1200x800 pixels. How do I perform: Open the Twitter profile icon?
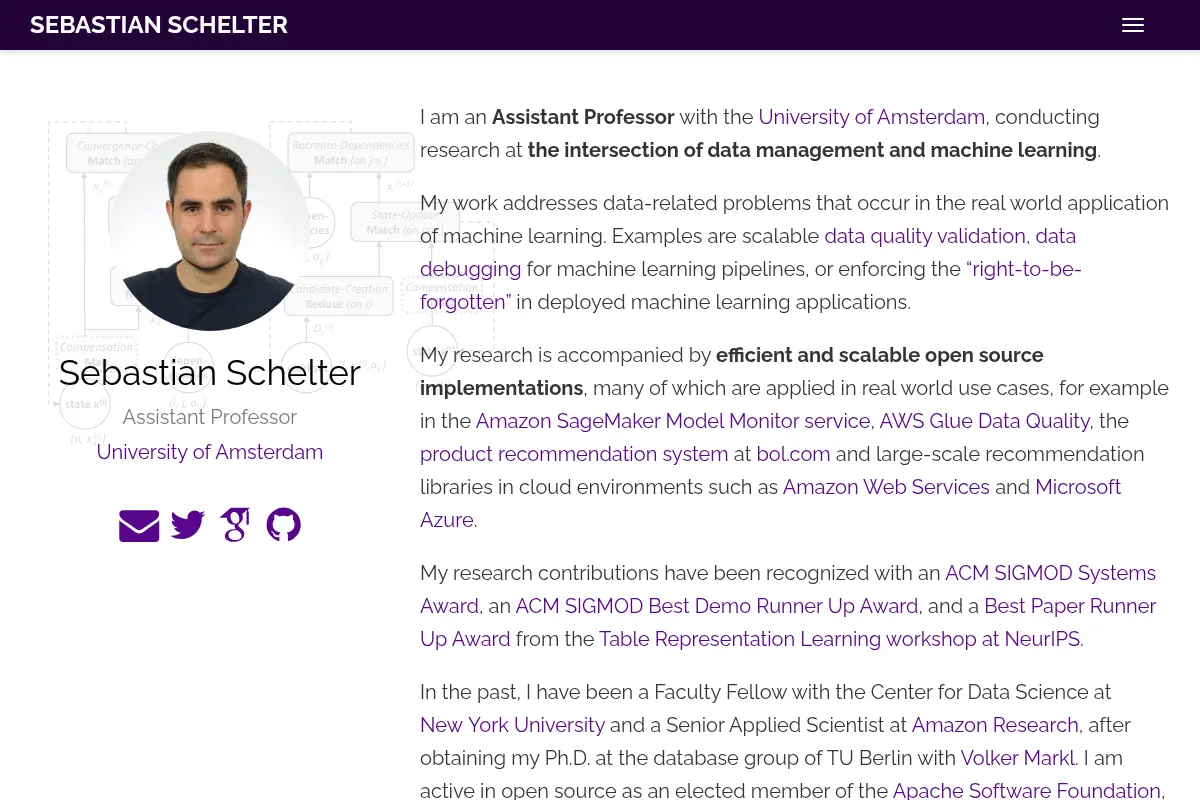[188, 525]
